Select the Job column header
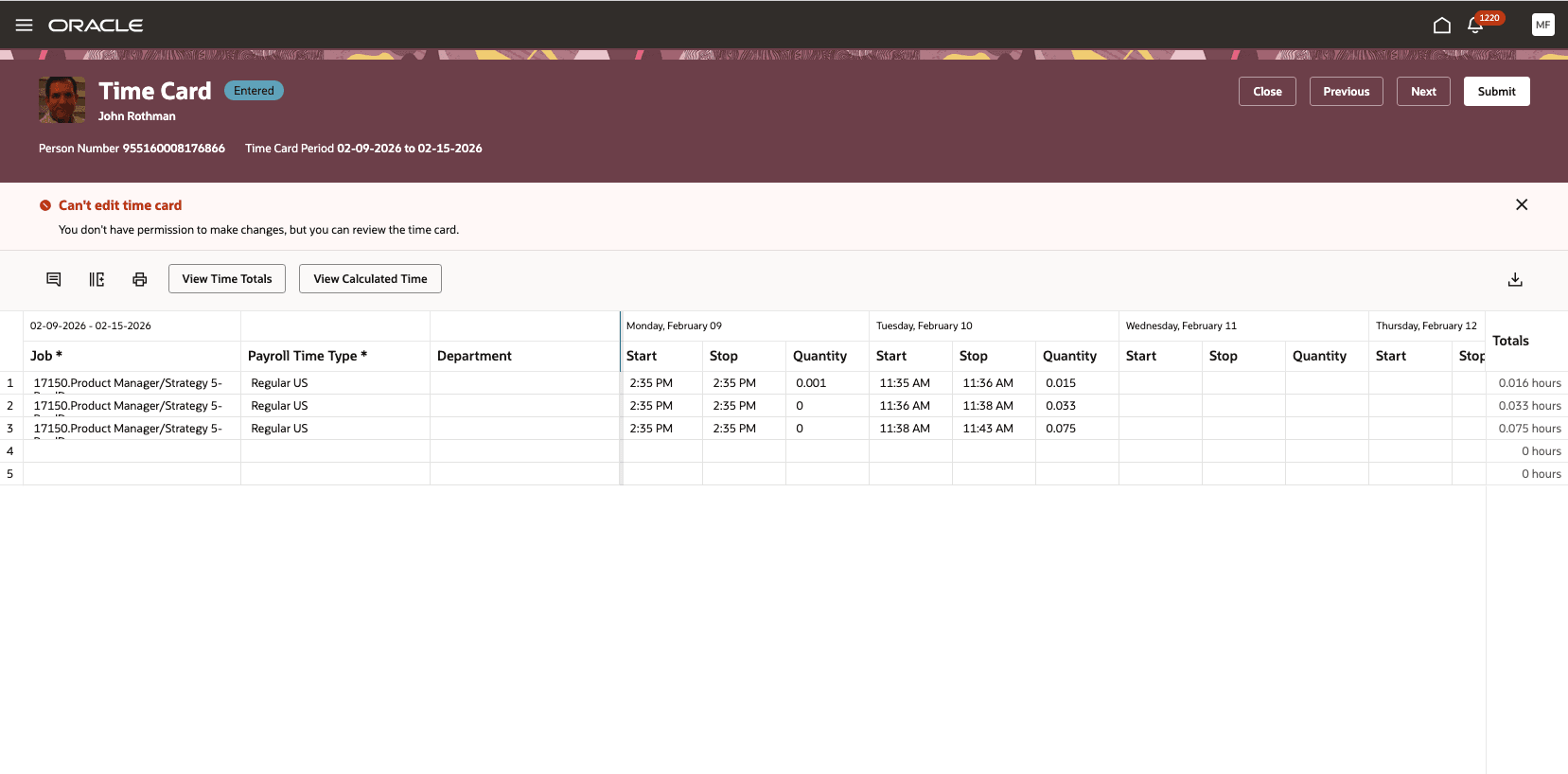The image size is (1568, 774). point(132,356)
